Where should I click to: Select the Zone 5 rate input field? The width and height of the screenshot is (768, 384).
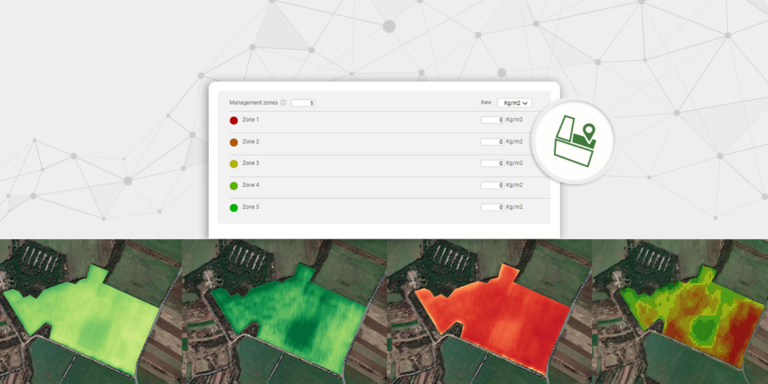coord(492,207)
